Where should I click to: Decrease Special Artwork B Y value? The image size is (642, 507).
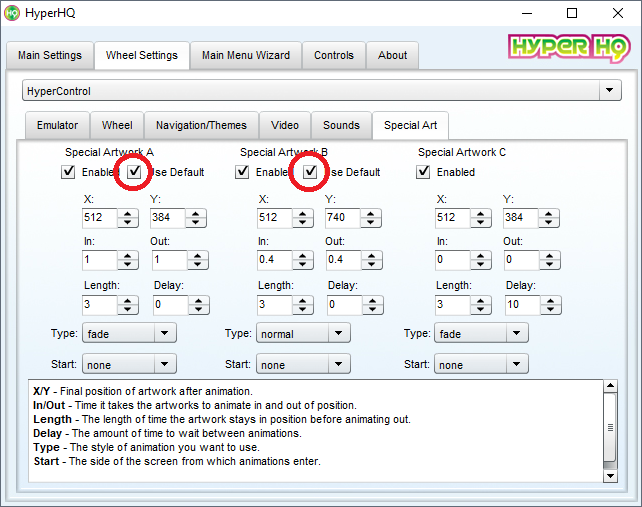(x=371, y=223)
